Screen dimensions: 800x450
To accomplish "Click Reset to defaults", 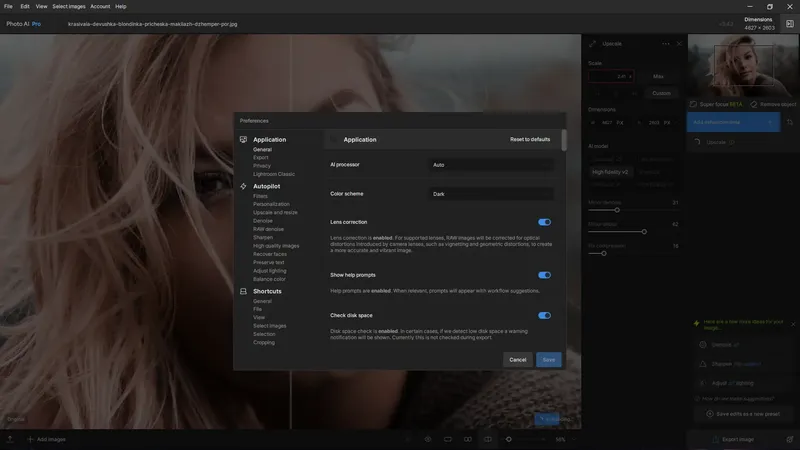I will click(530, 140).
